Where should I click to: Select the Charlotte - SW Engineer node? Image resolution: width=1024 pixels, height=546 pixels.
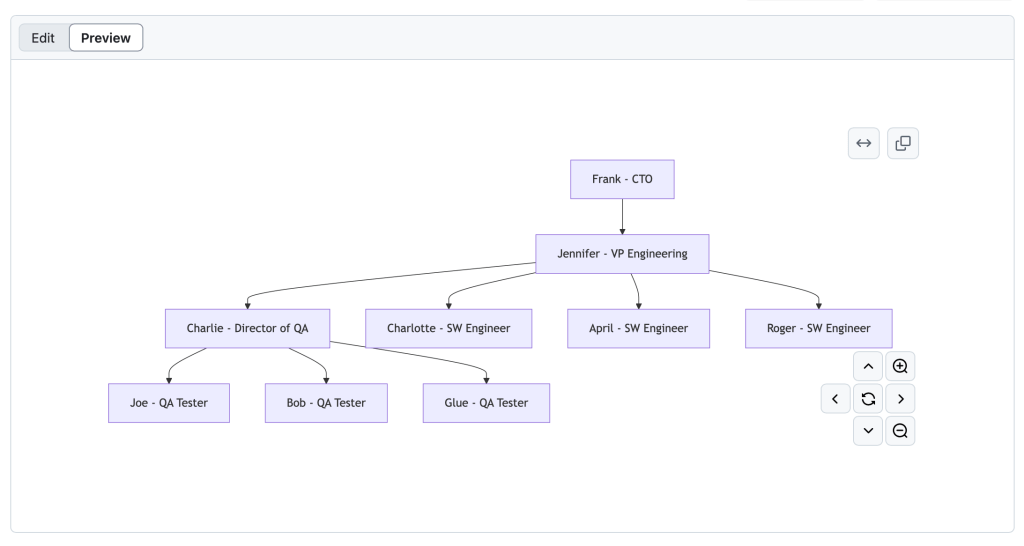pyautogui.click(x=448, y=328)
